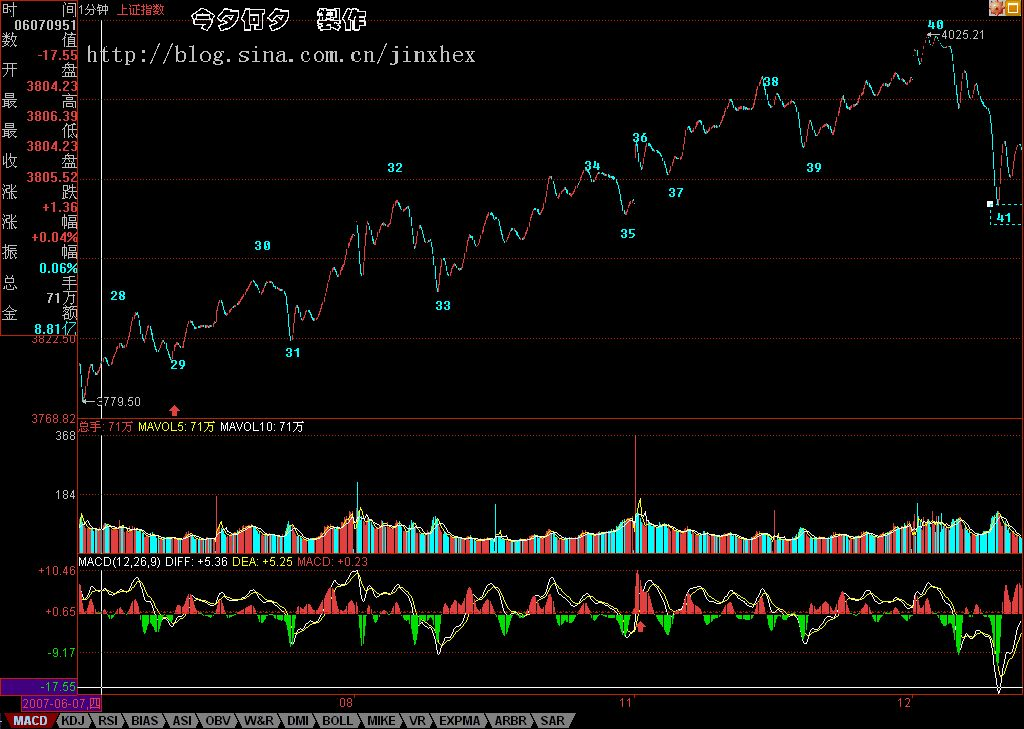Click the blog.sina.com.cn URL text
This screenshot has width=1024, height=729.
pos(281,54)
